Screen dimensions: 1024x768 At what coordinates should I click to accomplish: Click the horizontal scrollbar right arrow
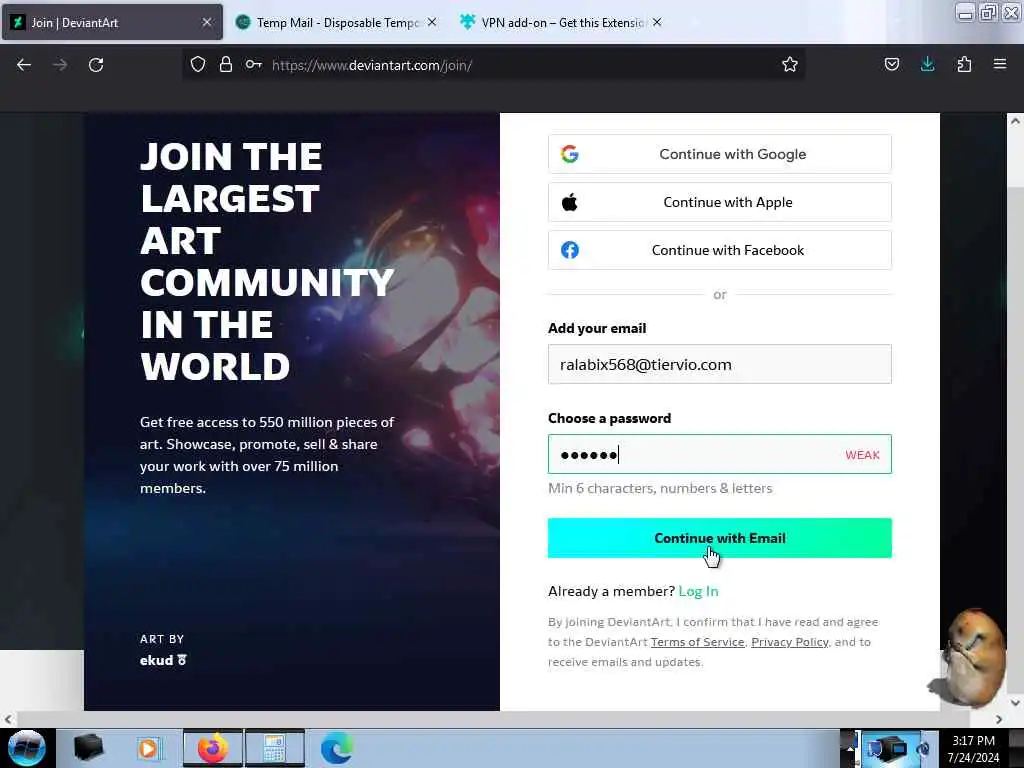[x=999, y=720]
